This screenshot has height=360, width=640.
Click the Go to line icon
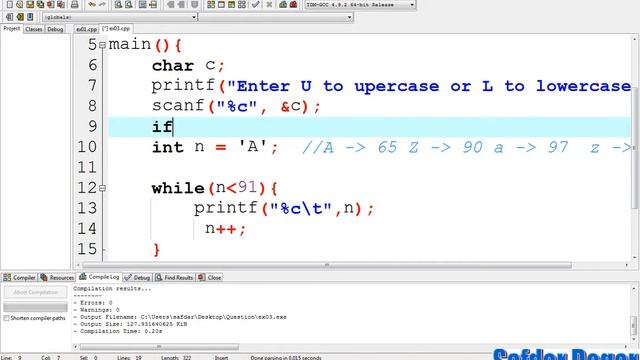(x=153, y=5)
